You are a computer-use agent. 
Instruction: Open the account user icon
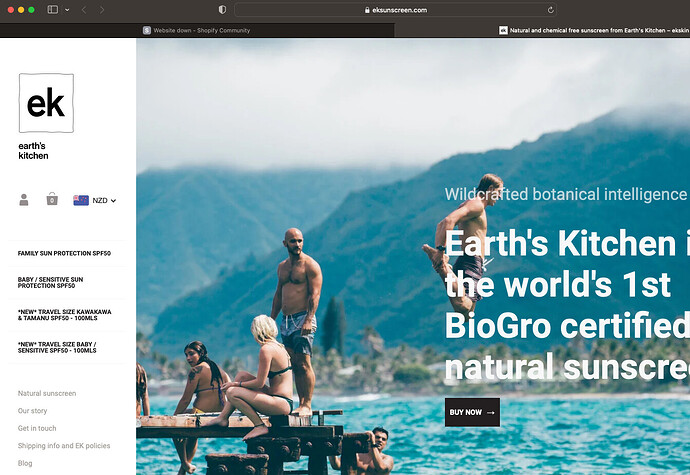pos(24,200)
